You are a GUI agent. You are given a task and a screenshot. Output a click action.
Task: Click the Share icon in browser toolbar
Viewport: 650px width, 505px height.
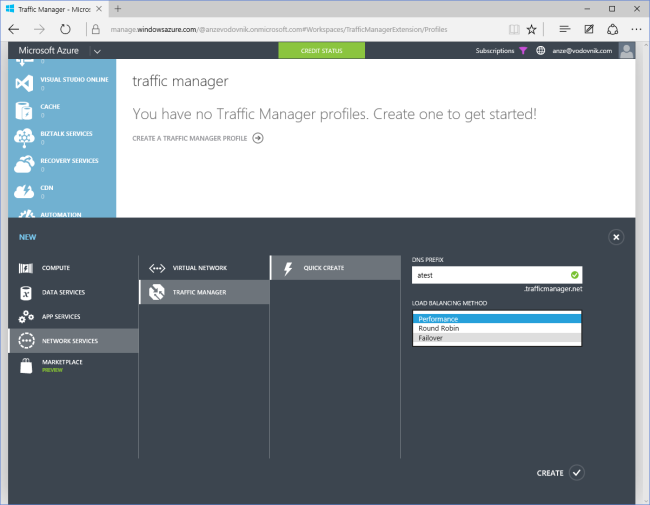coord(613,29)
